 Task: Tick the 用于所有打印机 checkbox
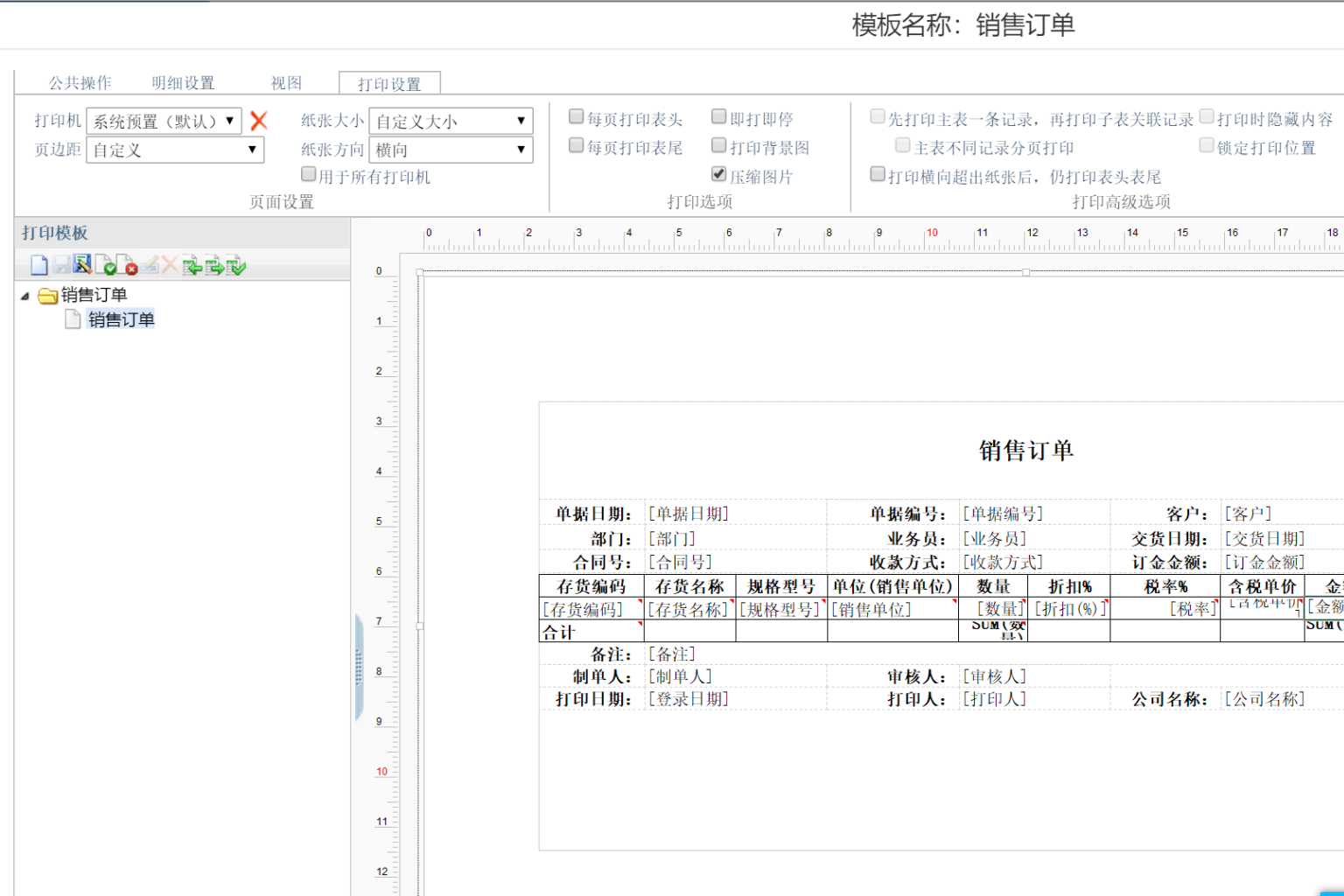pos(309,175)
